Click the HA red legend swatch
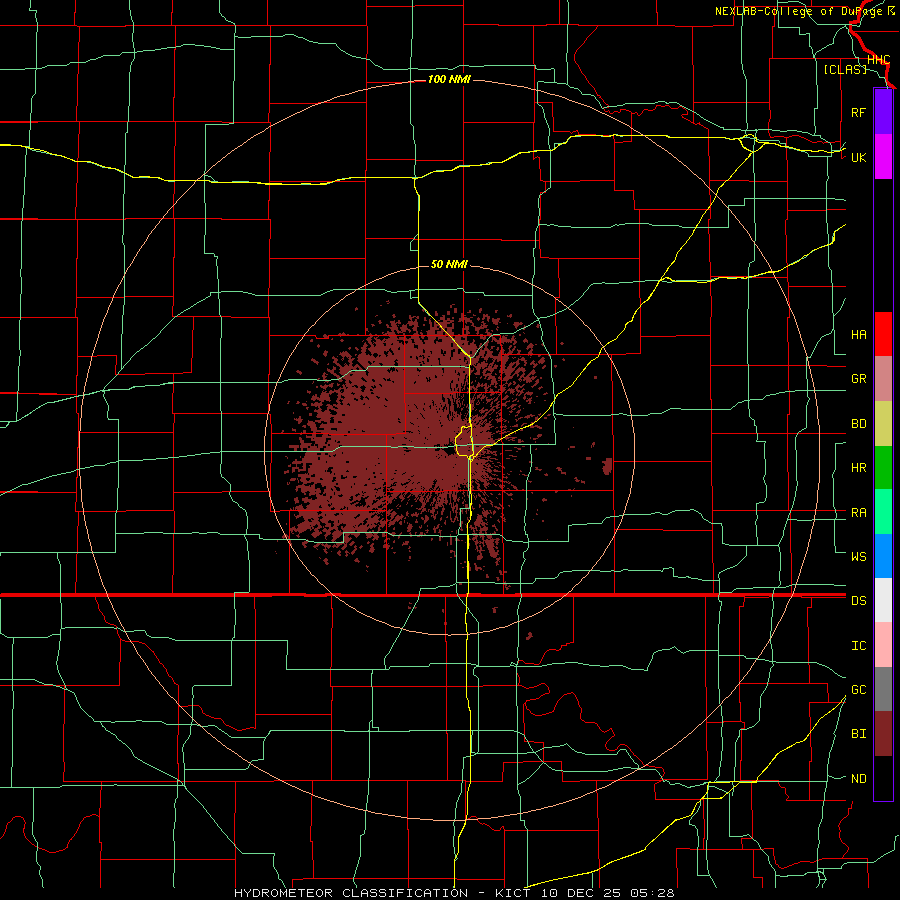This screenshot has height=900, width=900. 883,334
